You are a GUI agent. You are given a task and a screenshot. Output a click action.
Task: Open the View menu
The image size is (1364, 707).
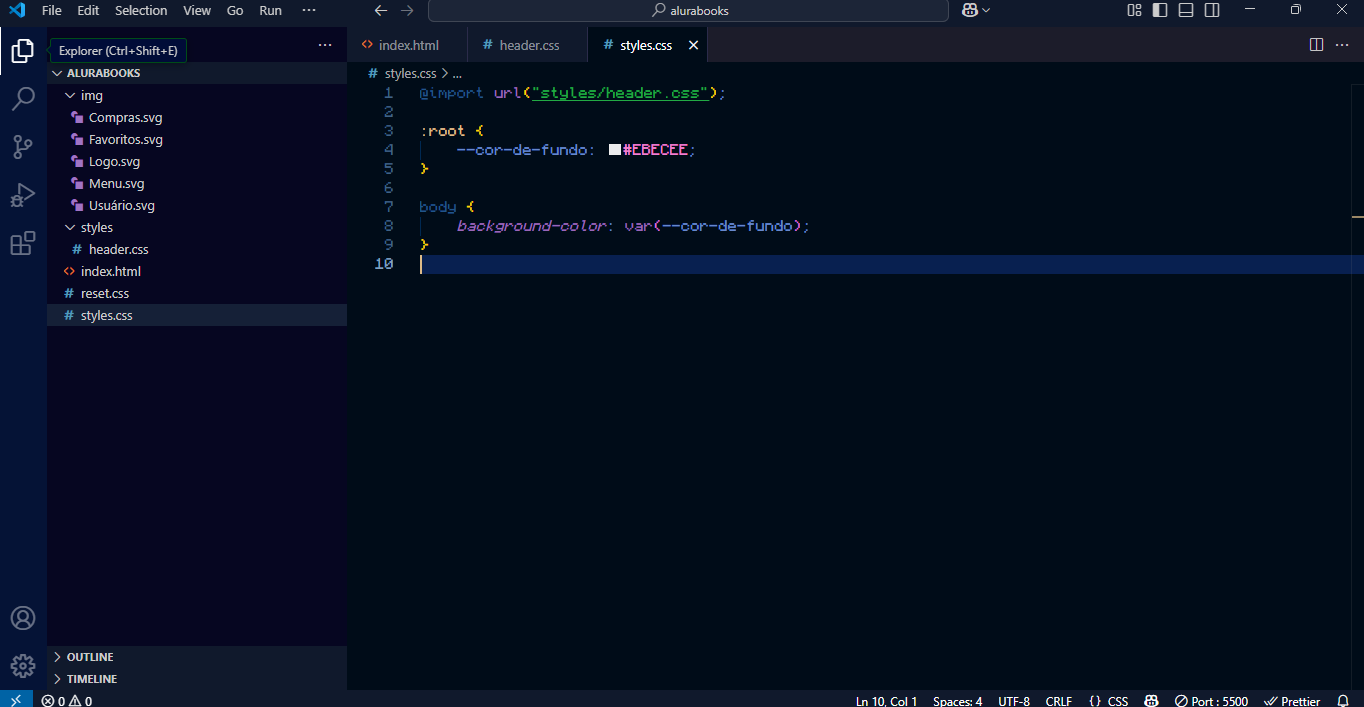(x=197, y=10)
